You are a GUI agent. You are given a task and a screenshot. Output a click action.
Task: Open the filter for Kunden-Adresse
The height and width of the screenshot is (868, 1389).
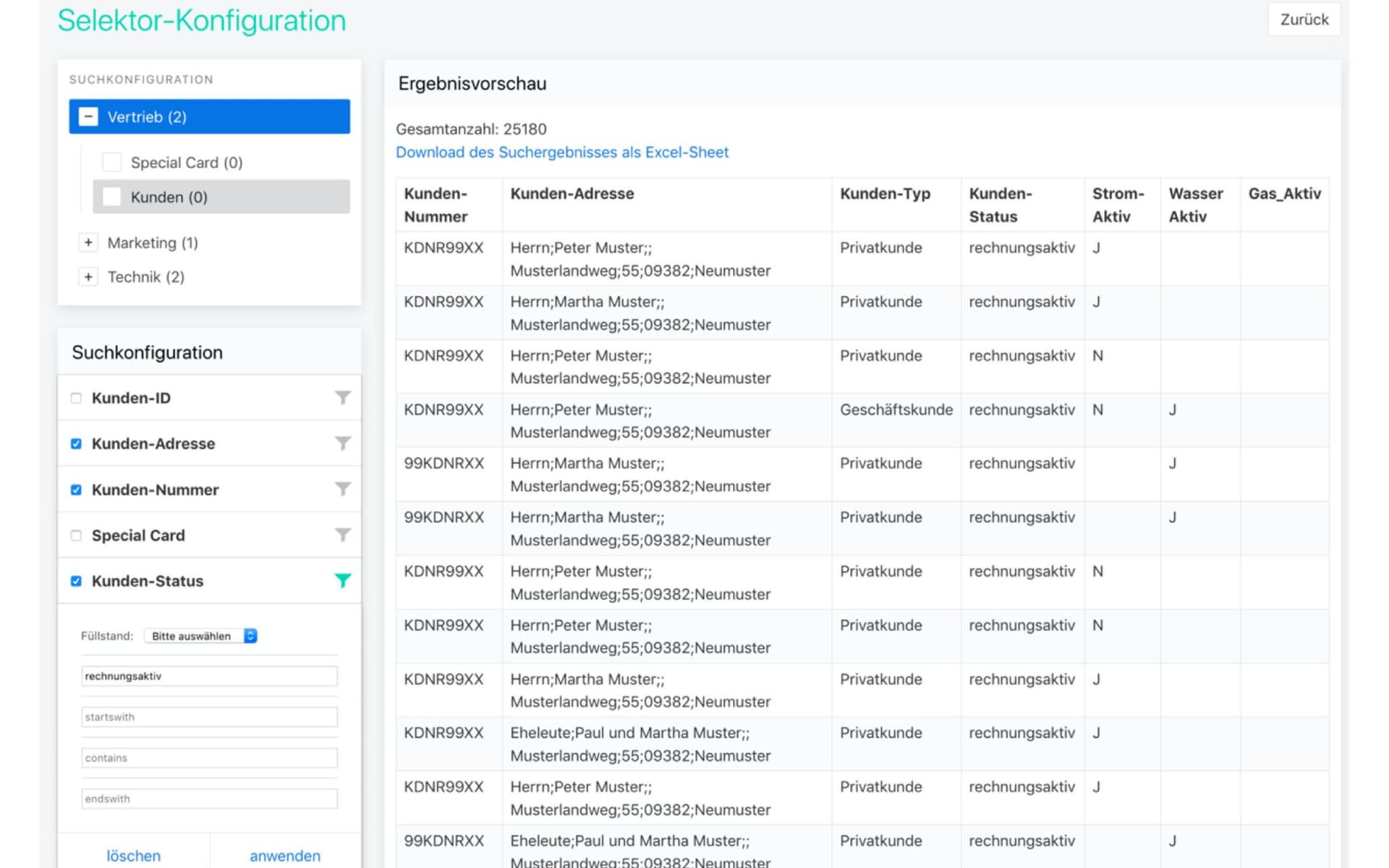pos(343,443)
